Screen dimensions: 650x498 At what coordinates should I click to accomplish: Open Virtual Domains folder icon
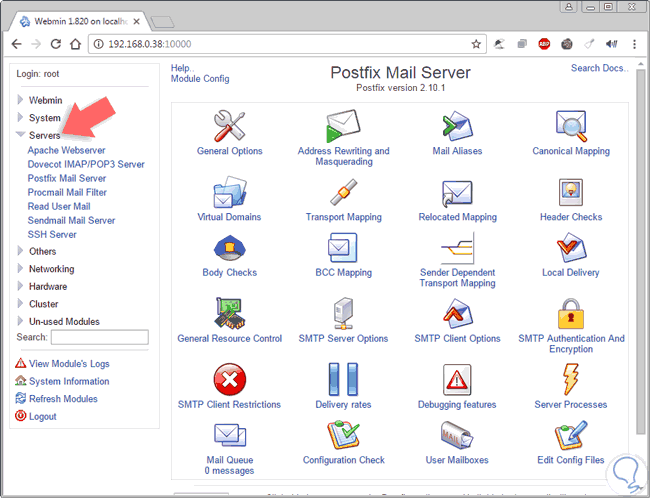pyautogui.click(x=229, y=192)
